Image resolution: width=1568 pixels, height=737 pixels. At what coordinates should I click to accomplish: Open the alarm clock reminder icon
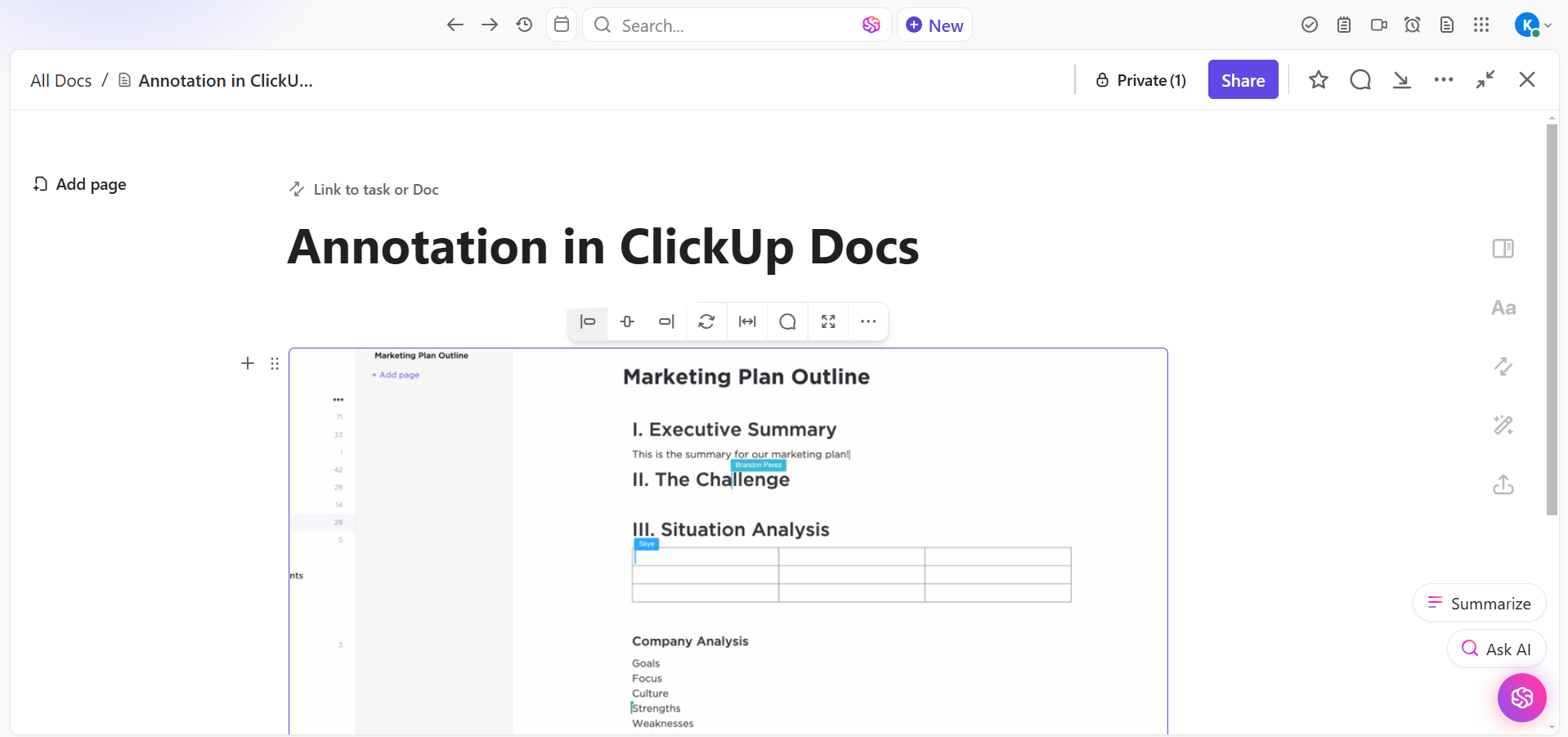point(1413,25)
